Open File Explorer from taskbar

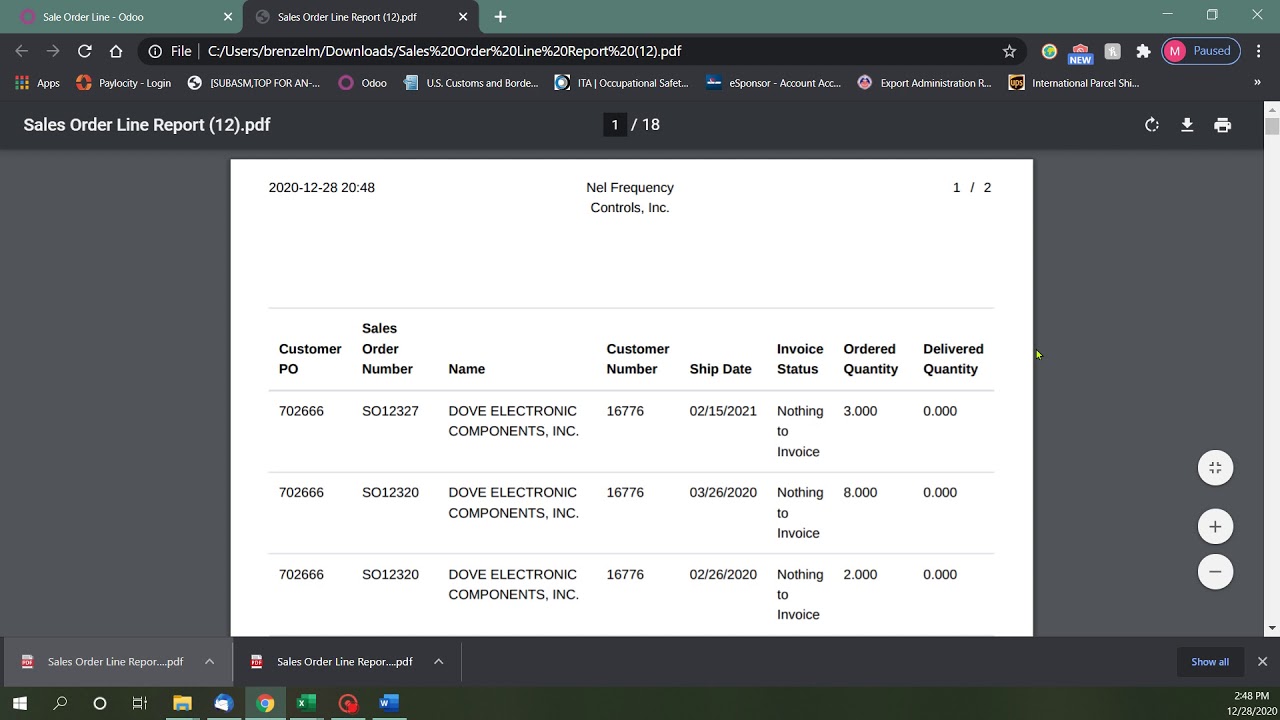(182, 703)
